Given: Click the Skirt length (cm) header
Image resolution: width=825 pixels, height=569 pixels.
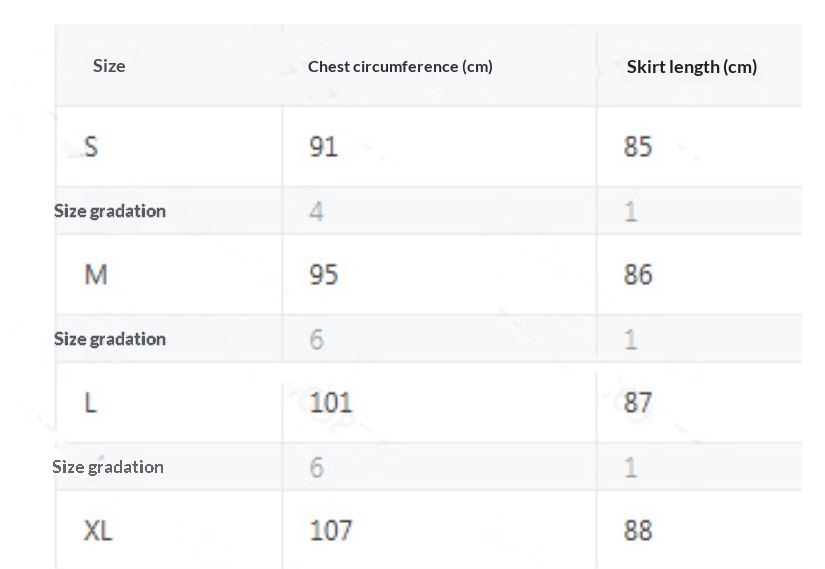Looking at the screenshot, I should tap(691, 67).
